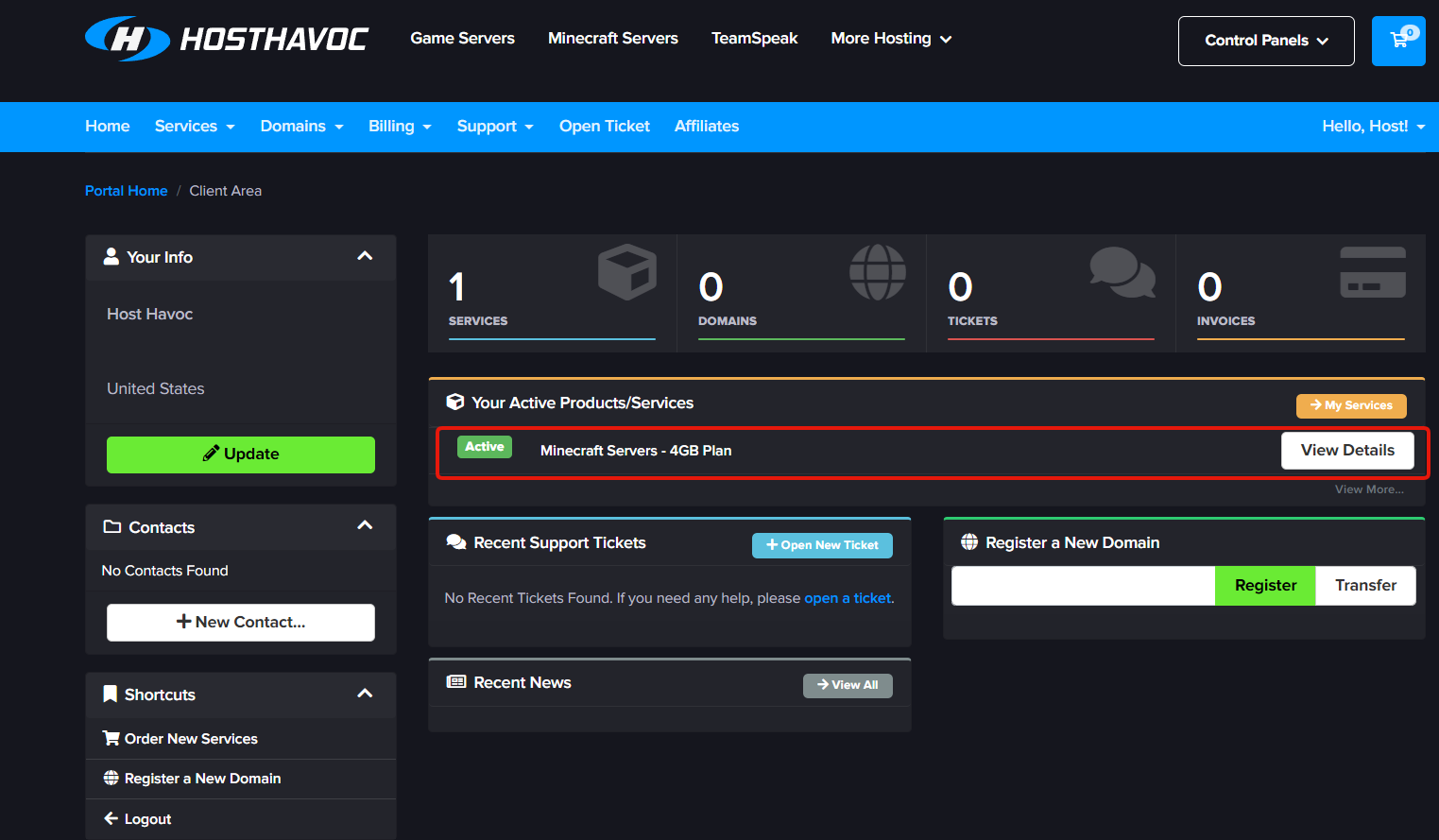Open the Control Panels dropdown
This screenshot has width=1439, height=840.
(x=1266, y=41)
